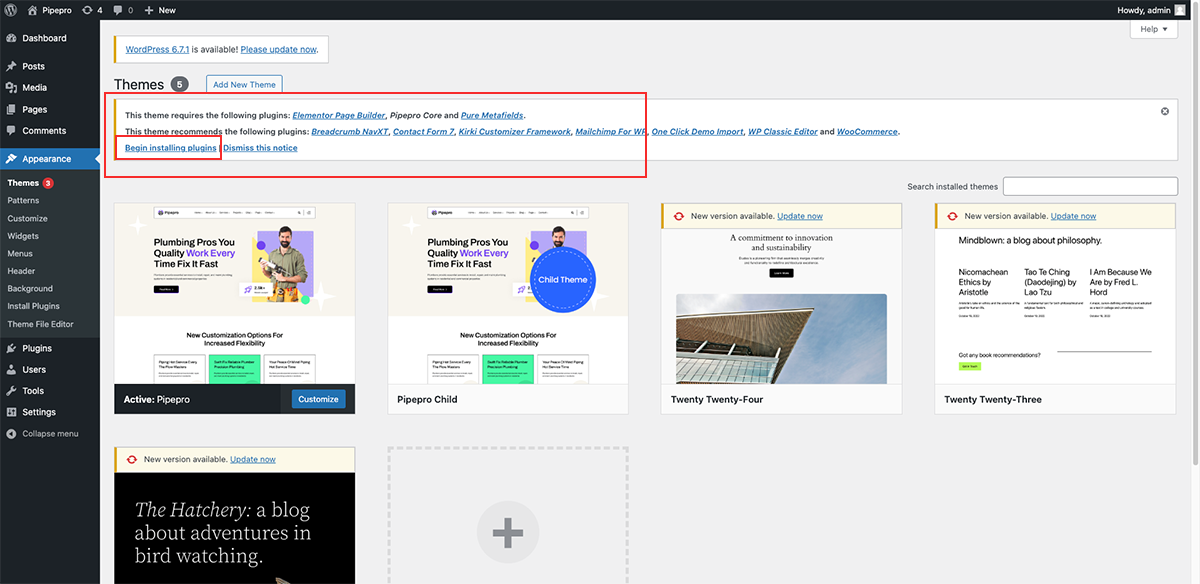
Task: Select the Pipepro Child theme thumbnail
Action: pos(508,293)
